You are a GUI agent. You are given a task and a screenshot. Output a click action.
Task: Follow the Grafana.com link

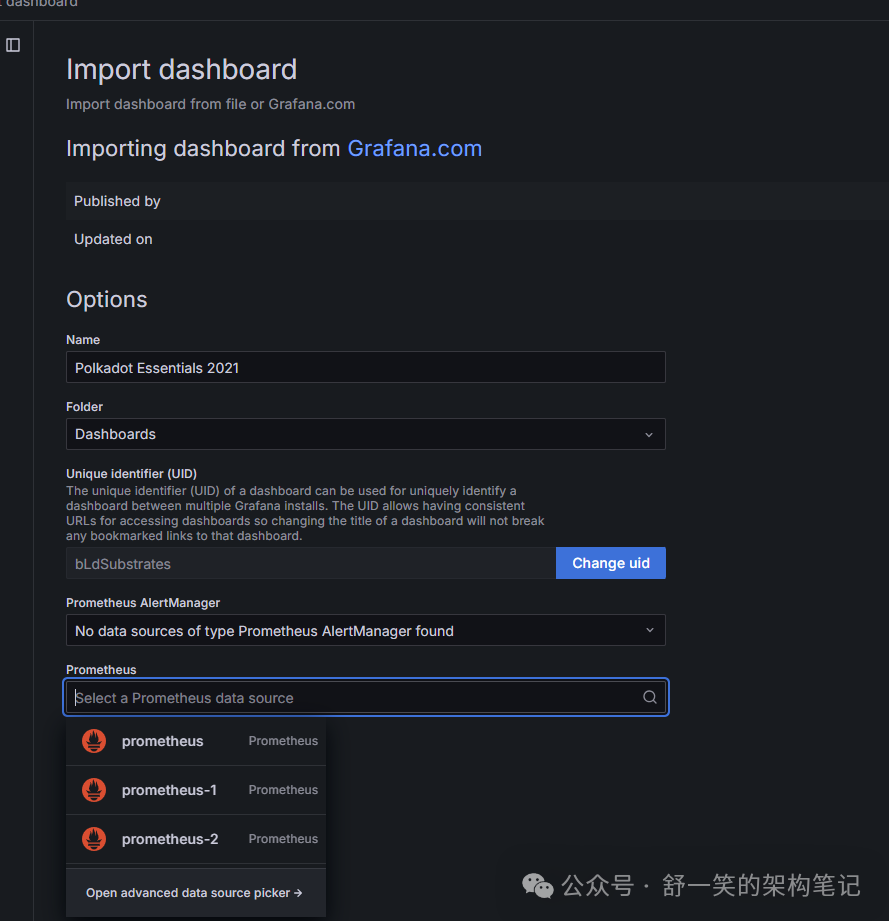pyautogui.click(x=414, y=149)
